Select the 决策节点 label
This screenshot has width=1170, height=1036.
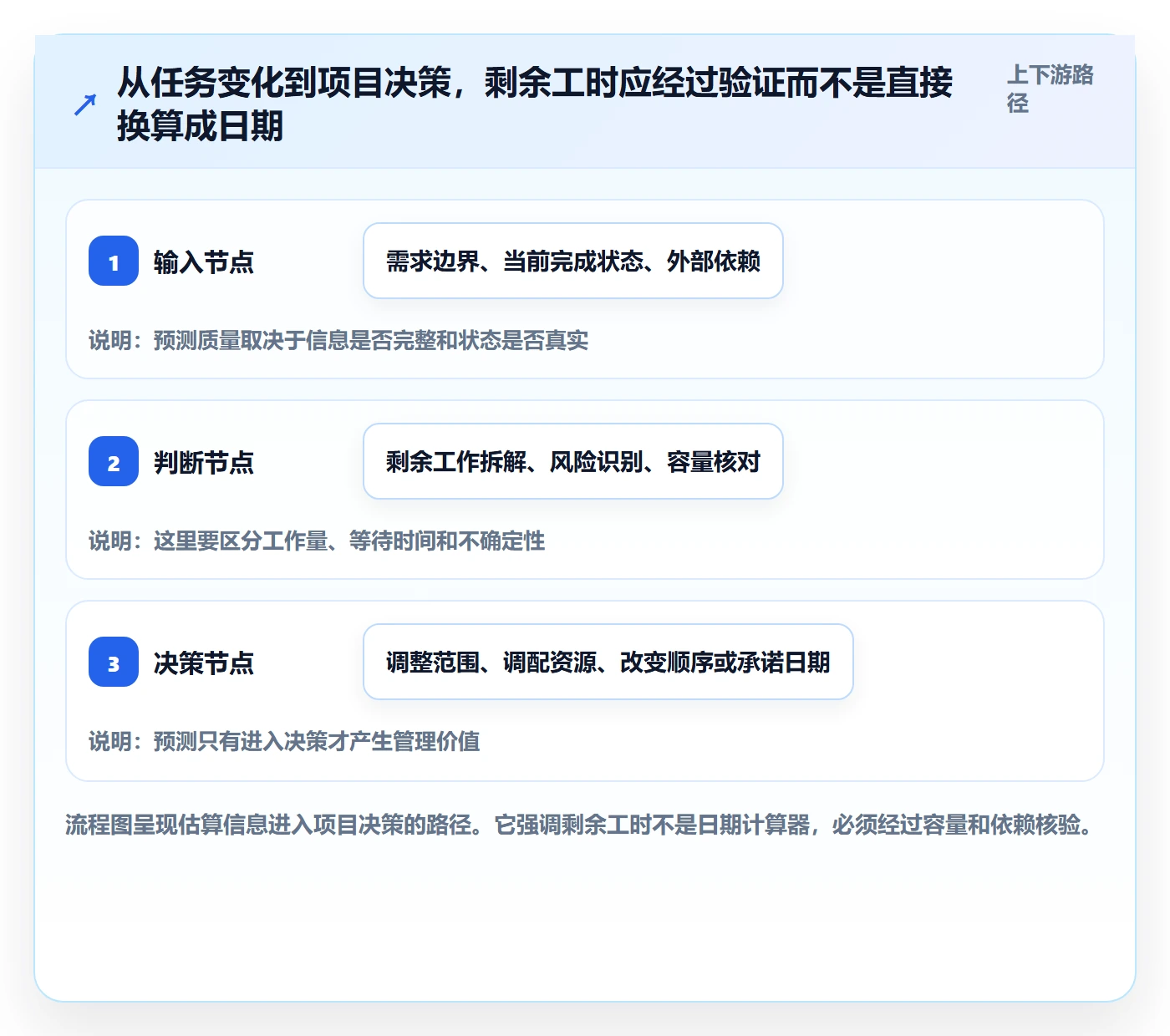[204, 663]
